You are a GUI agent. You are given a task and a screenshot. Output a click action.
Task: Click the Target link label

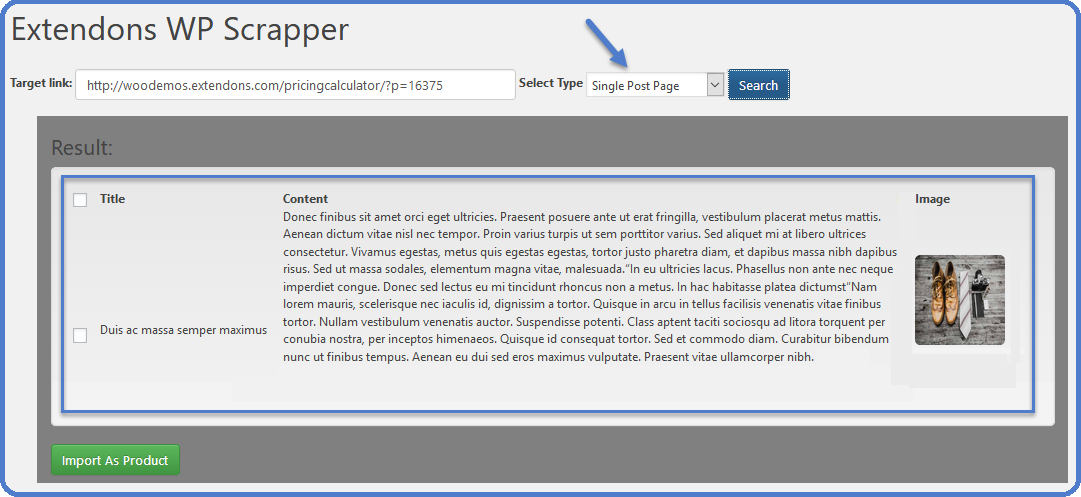coord(41,83)
